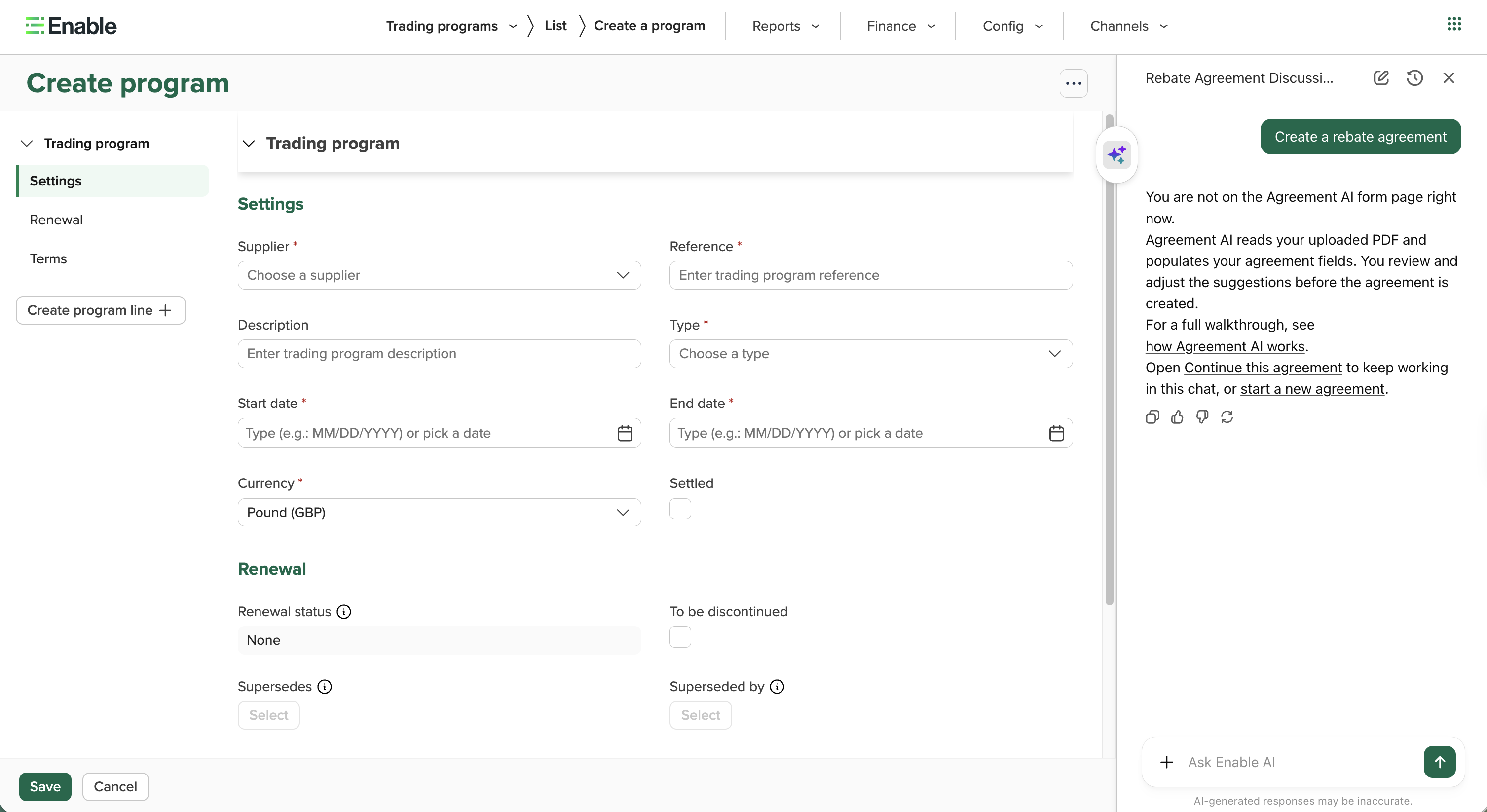
Task: Open the Trading programs nav menu
Action: tap(451, 26)
